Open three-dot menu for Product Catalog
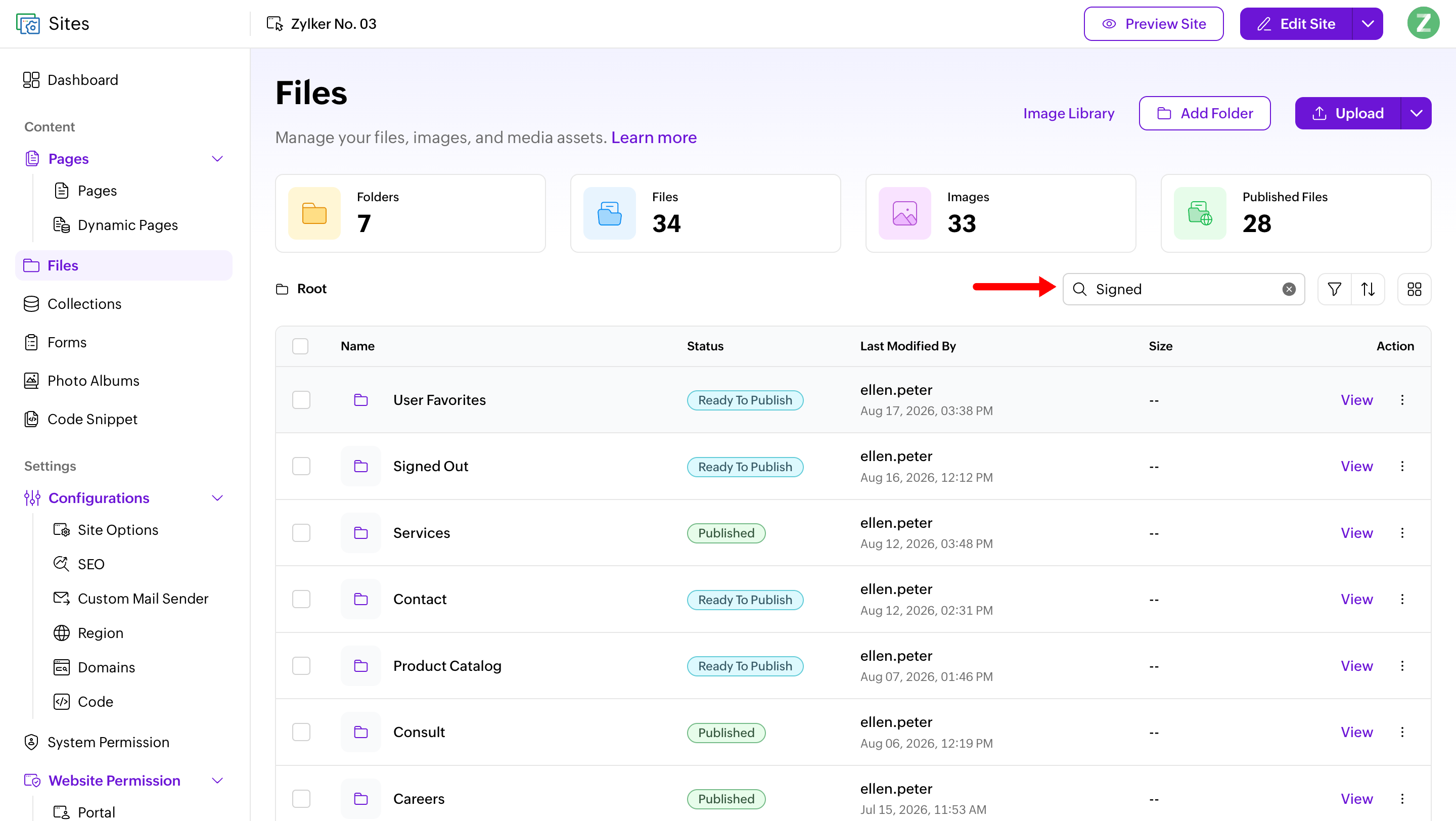The image size is (1456, 821). 1402,666
